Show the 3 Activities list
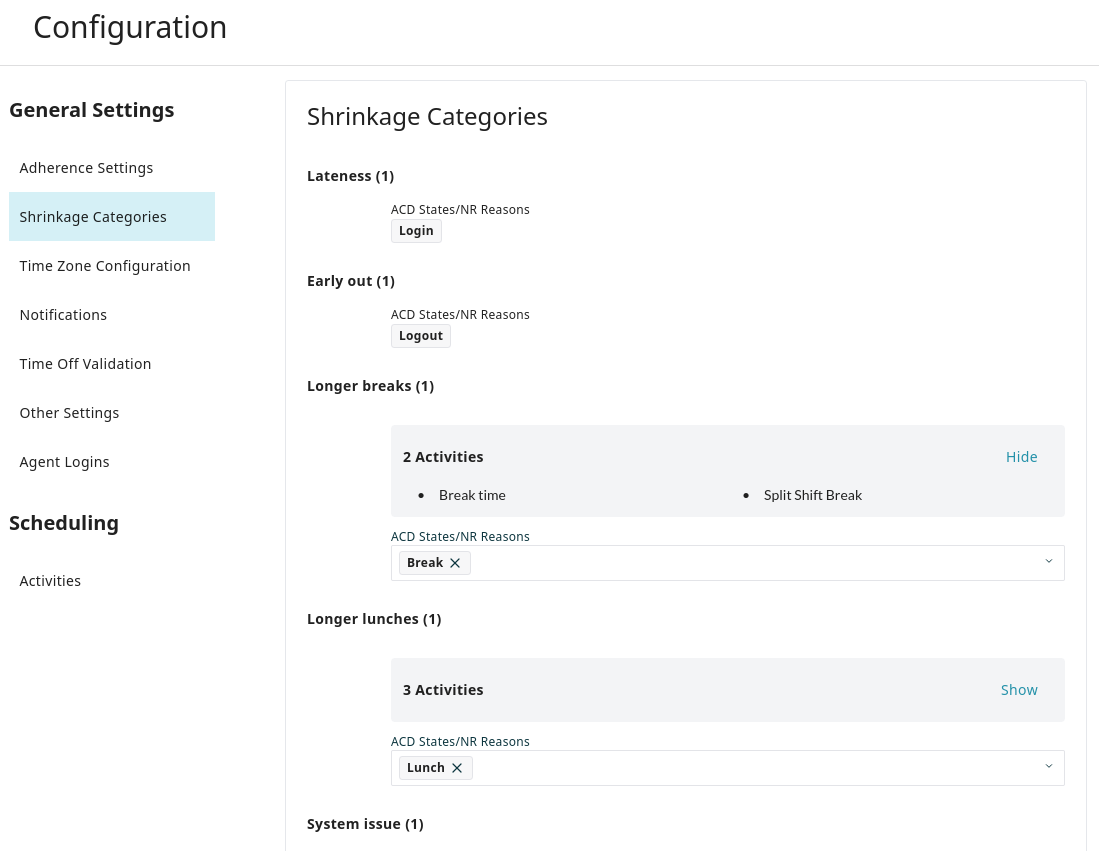This screenshot has width=1099, height=851. point(1019,690)
